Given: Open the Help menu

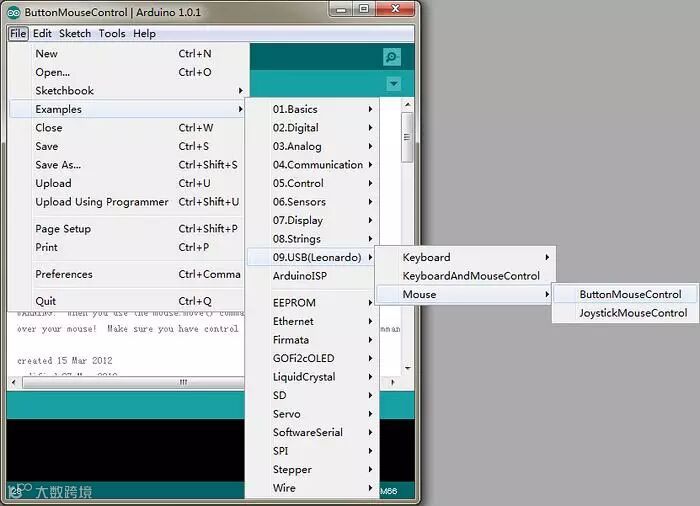Looking at the screenshot, I should pyautogui.click(x=144, y=33).
